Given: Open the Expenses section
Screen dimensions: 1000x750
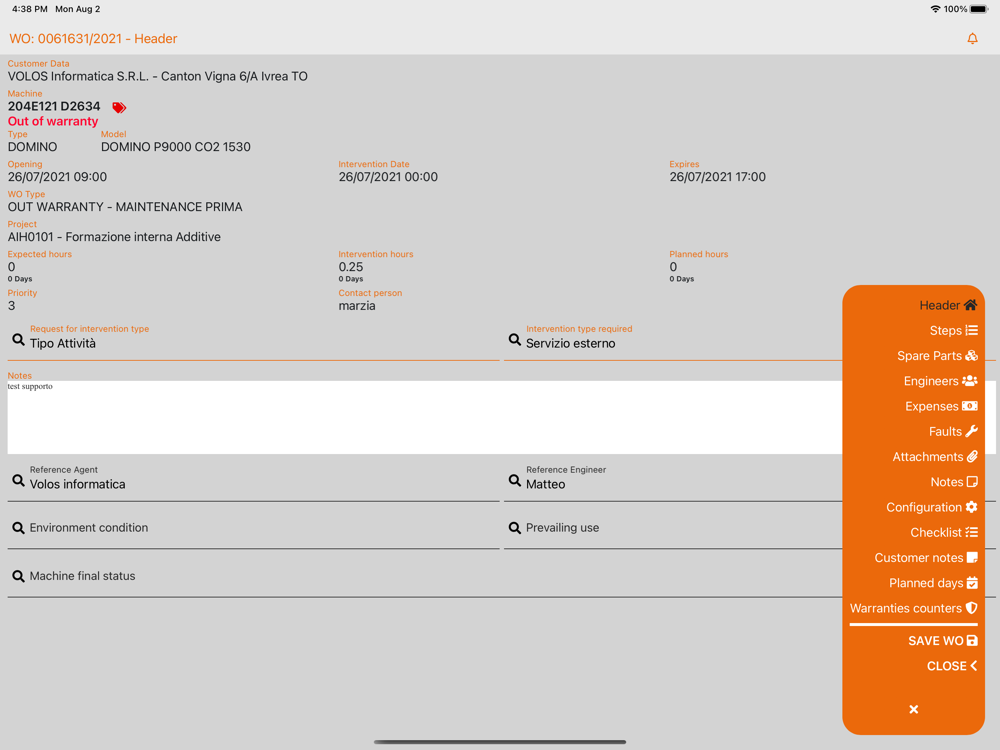Looking at the screenshot, I should (941, 406).
